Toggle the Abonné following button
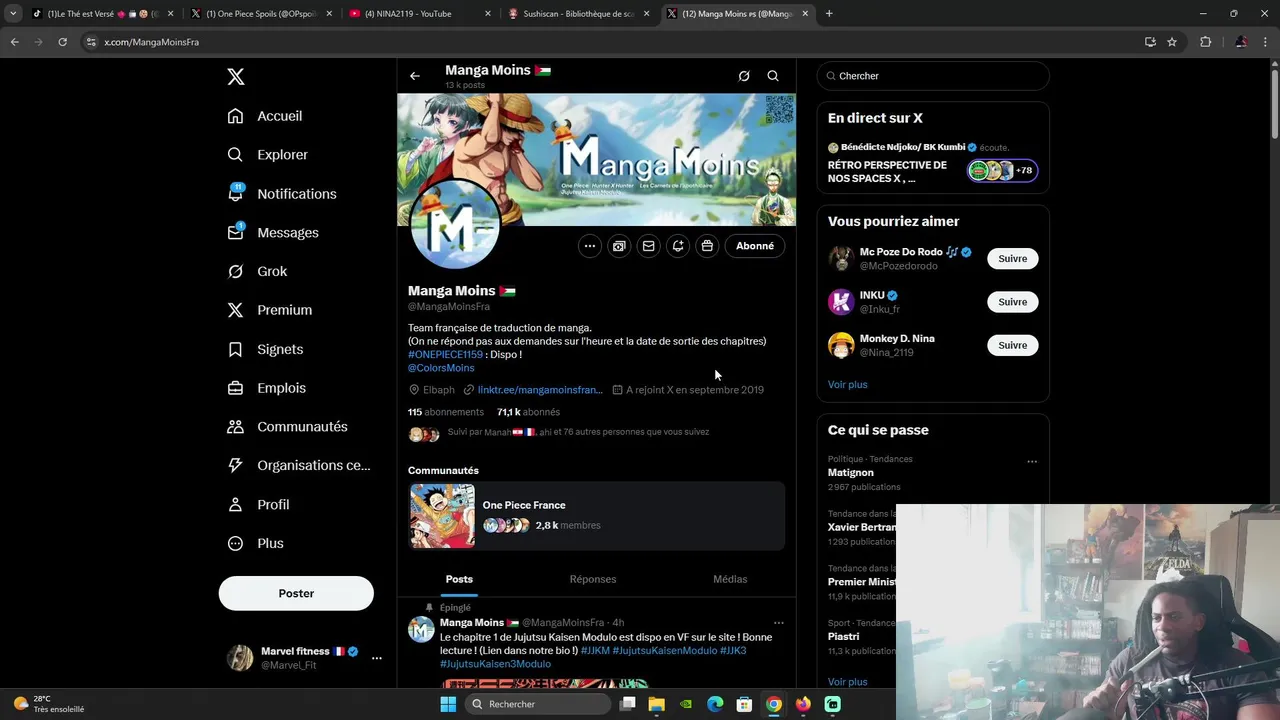Screen dimensions: 1280x720 tap(755, 246)
